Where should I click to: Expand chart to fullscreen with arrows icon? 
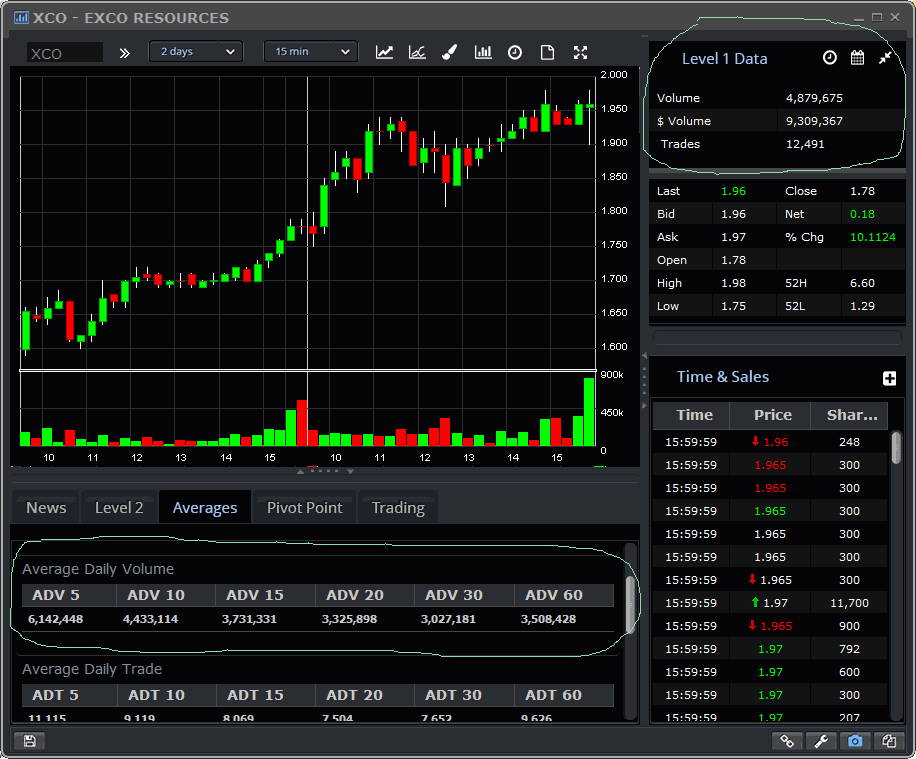(x=580, y=52)
